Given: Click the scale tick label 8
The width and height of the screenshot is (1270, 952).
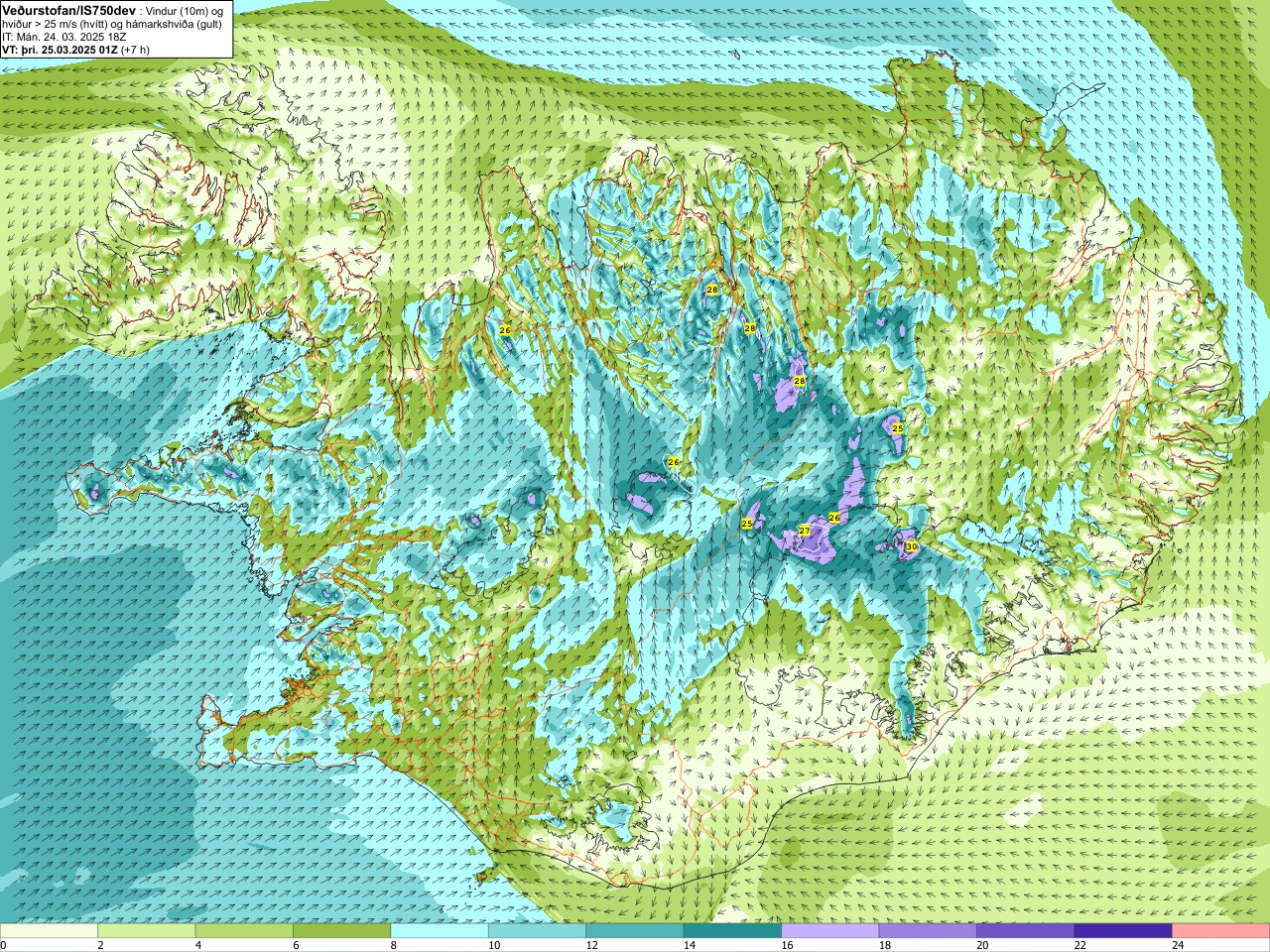Looking at the screenshot, I should tap(394, 945).
